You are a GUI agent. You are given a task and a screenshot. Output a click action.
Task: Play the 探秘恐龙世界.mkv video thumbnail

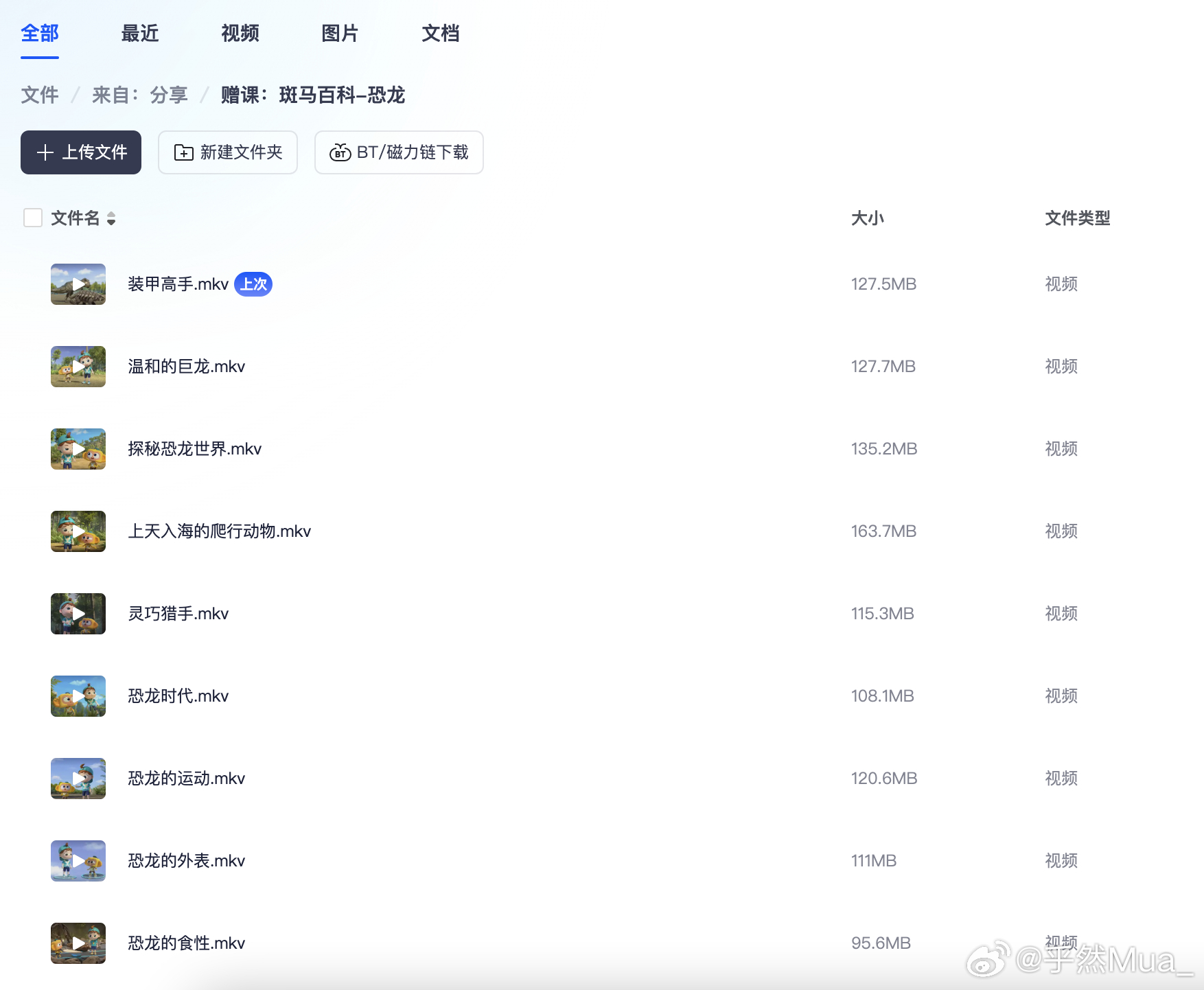tap(78, 449)
